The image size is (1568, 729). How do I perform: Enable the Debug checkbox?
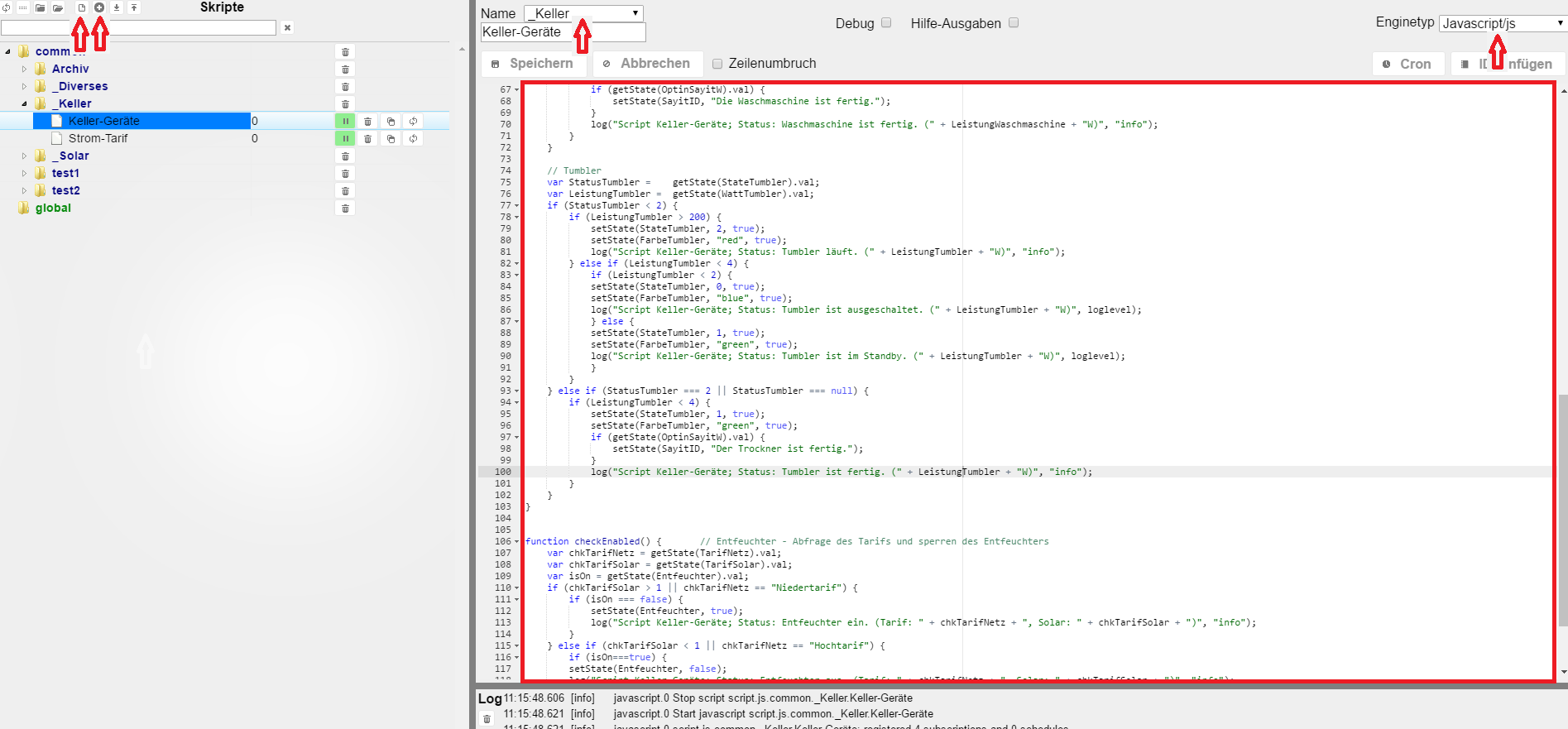[886, 23]
